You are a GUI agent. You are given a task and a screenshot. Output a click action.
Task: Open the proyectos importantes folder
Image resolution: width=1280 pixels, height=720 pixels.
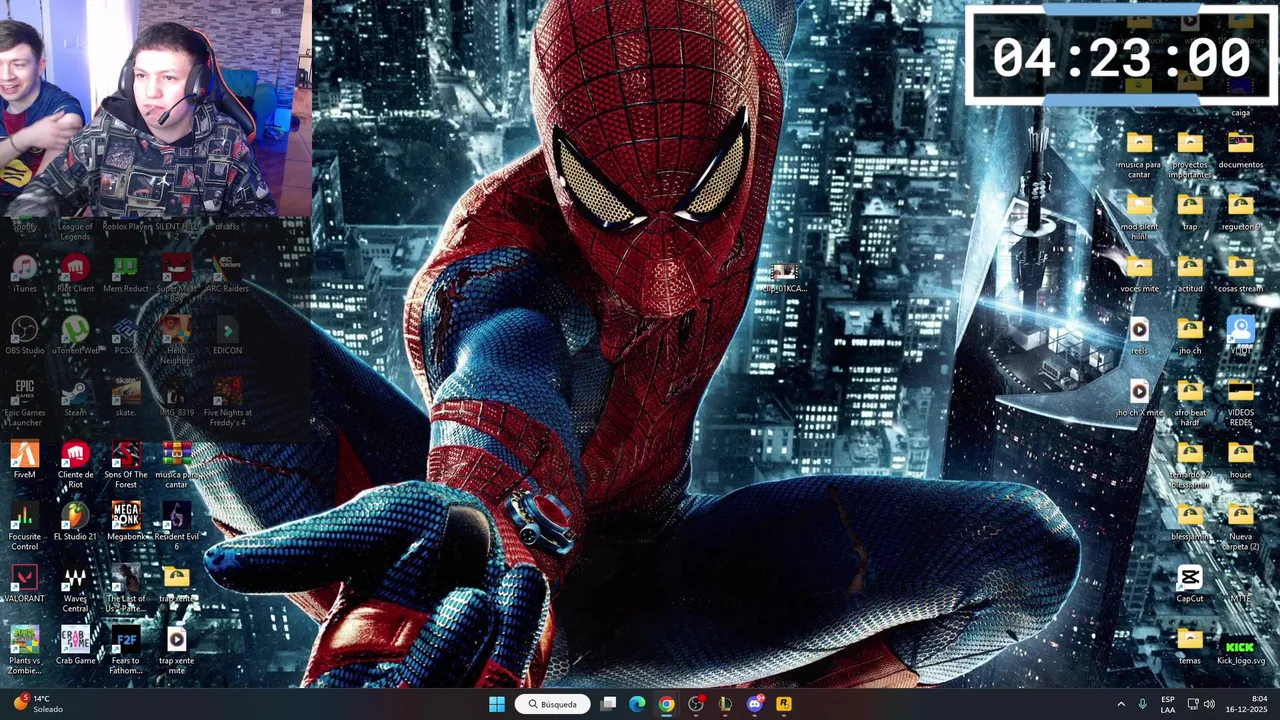(1190, 155)
